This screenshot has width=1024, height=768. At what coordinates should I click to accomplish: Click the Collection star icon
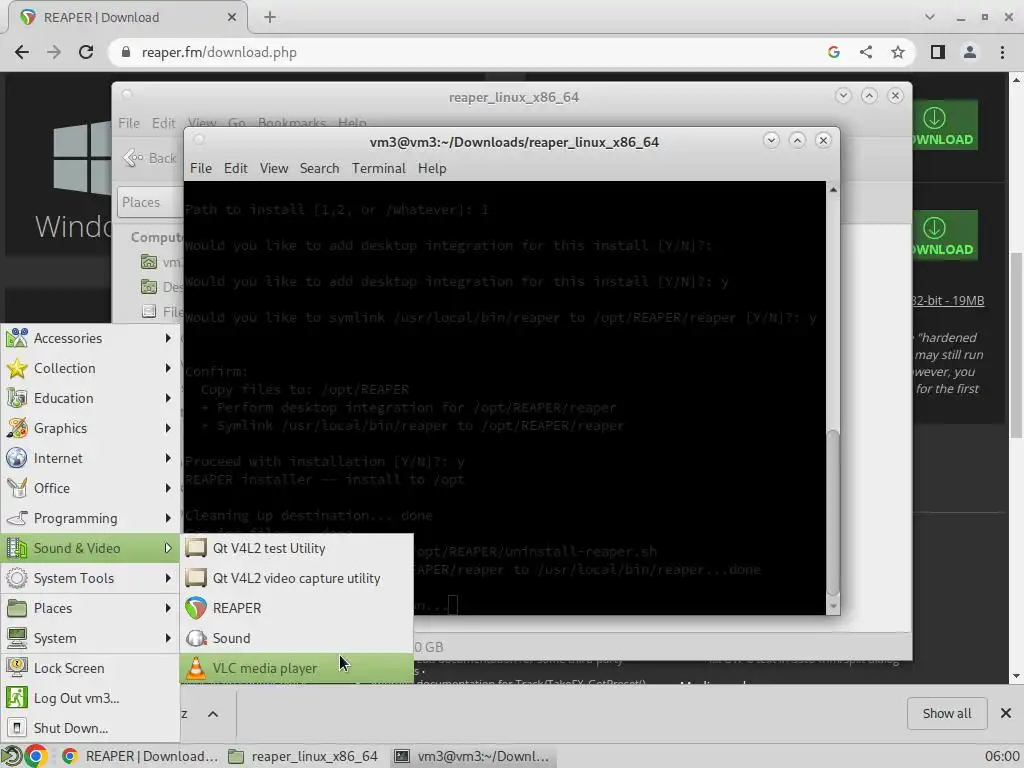[x=16, y=368]
